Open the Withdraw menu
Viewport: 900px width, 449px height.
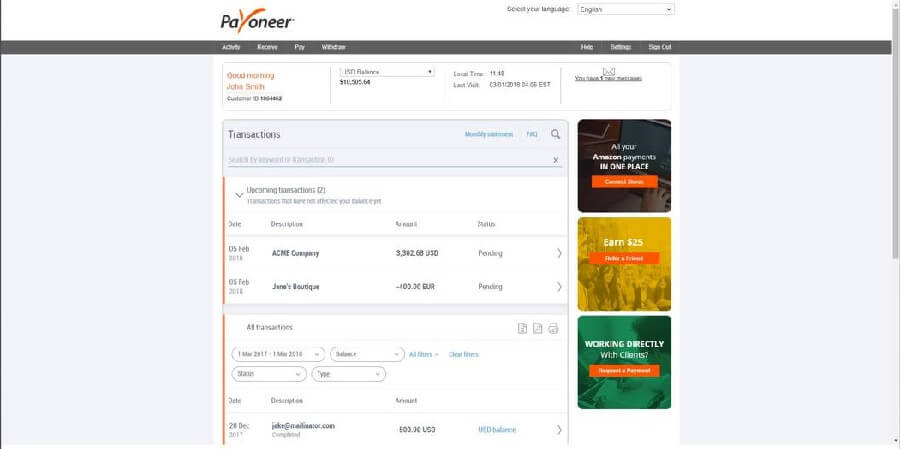pos(333,47)
